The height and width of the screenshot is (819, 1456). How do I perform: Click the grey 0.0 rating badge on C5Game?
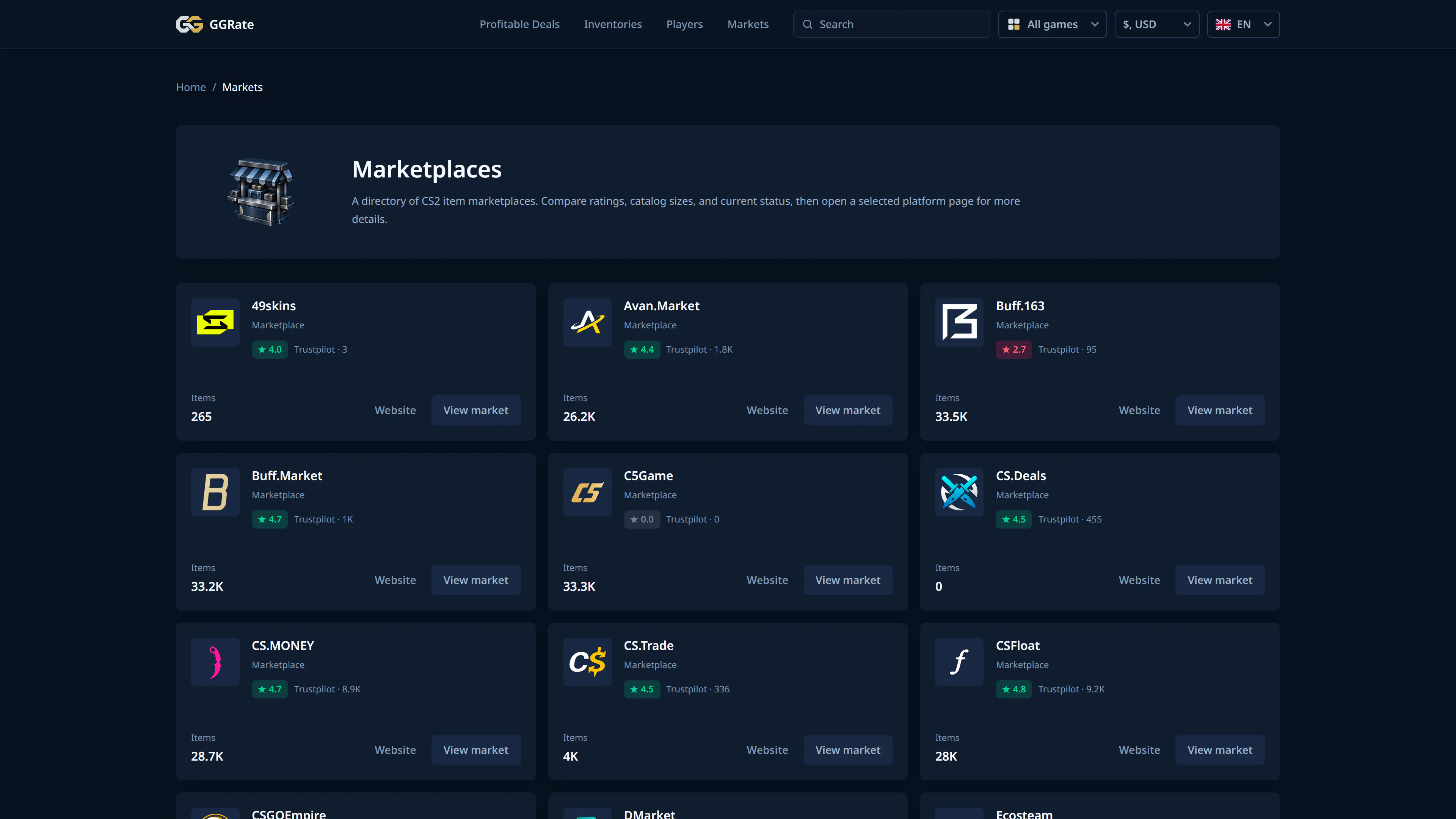pos(642,519)
